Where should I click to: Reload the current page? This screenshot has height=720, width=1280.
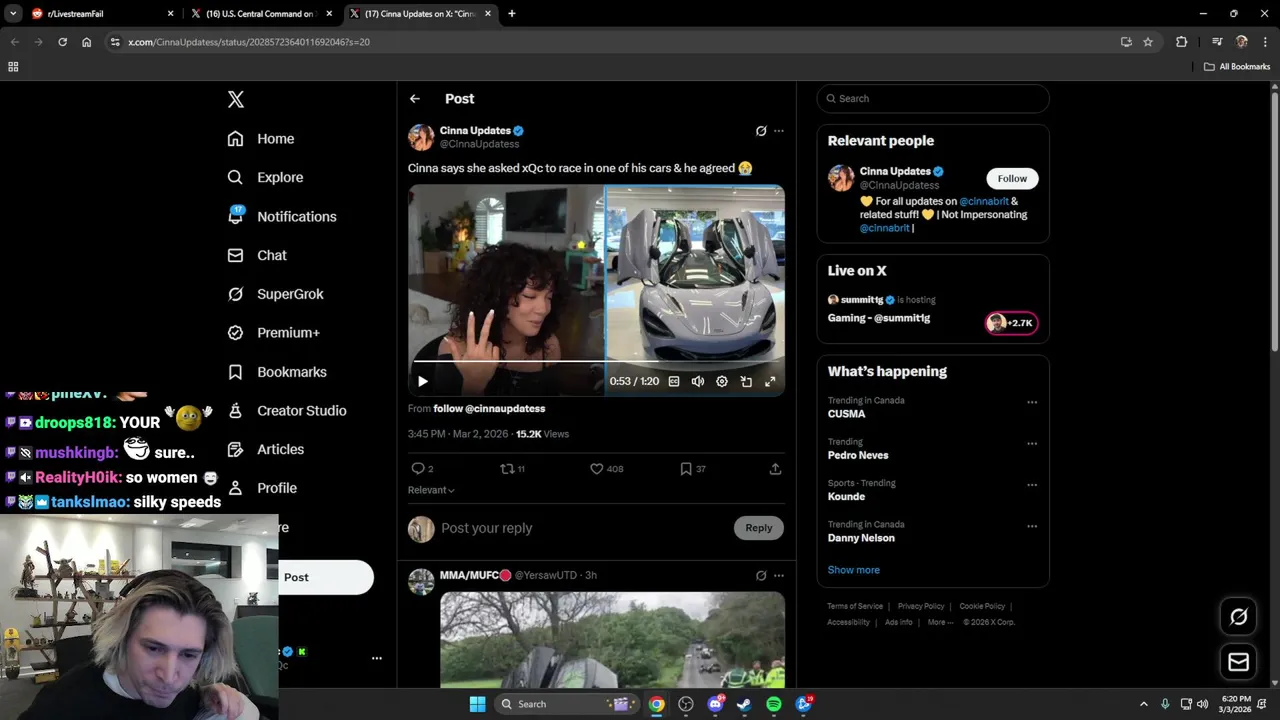[x=62, y=42]
